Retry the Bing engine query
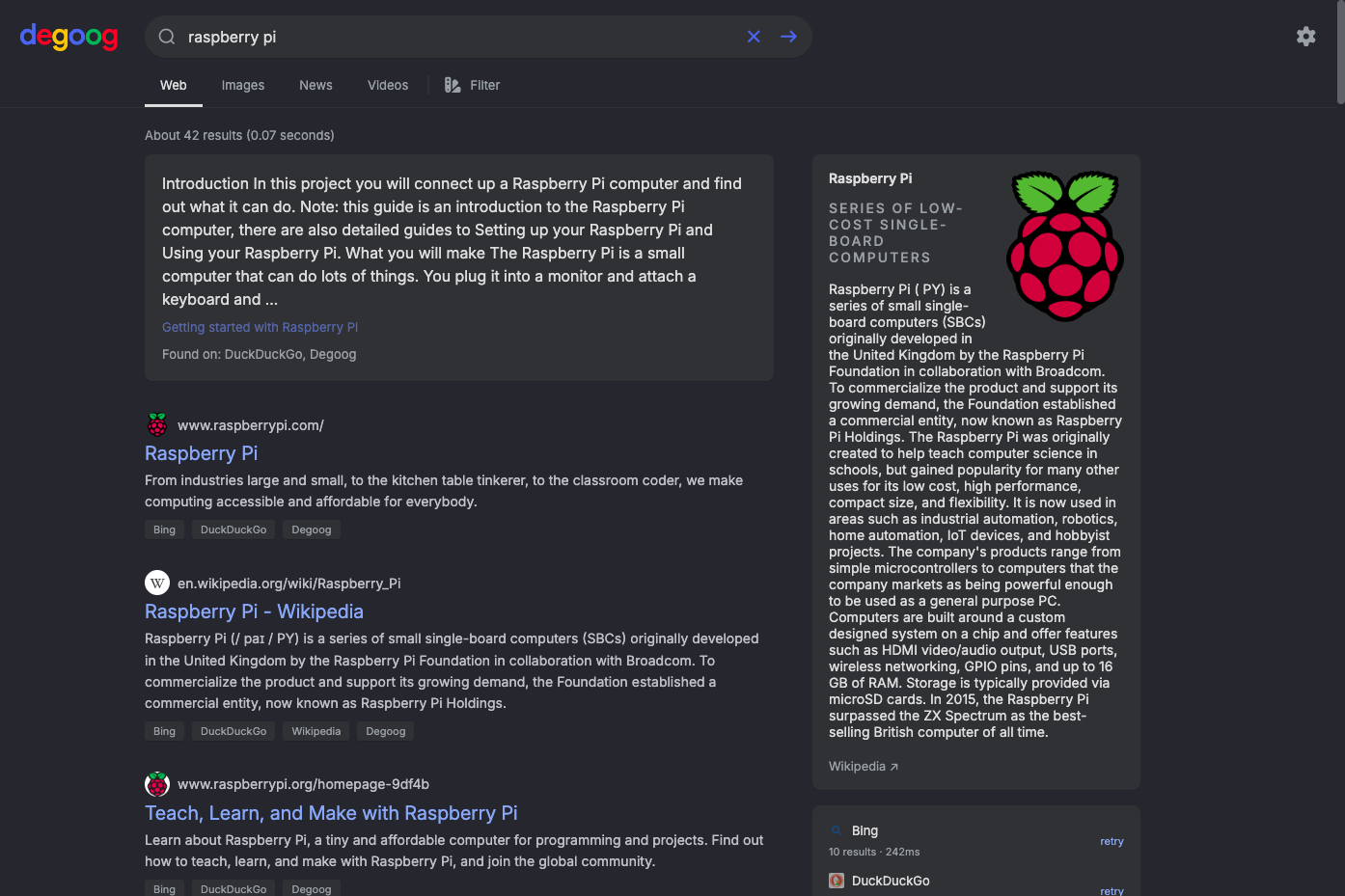This screenshot has width=1345, height=896. 1112,841
